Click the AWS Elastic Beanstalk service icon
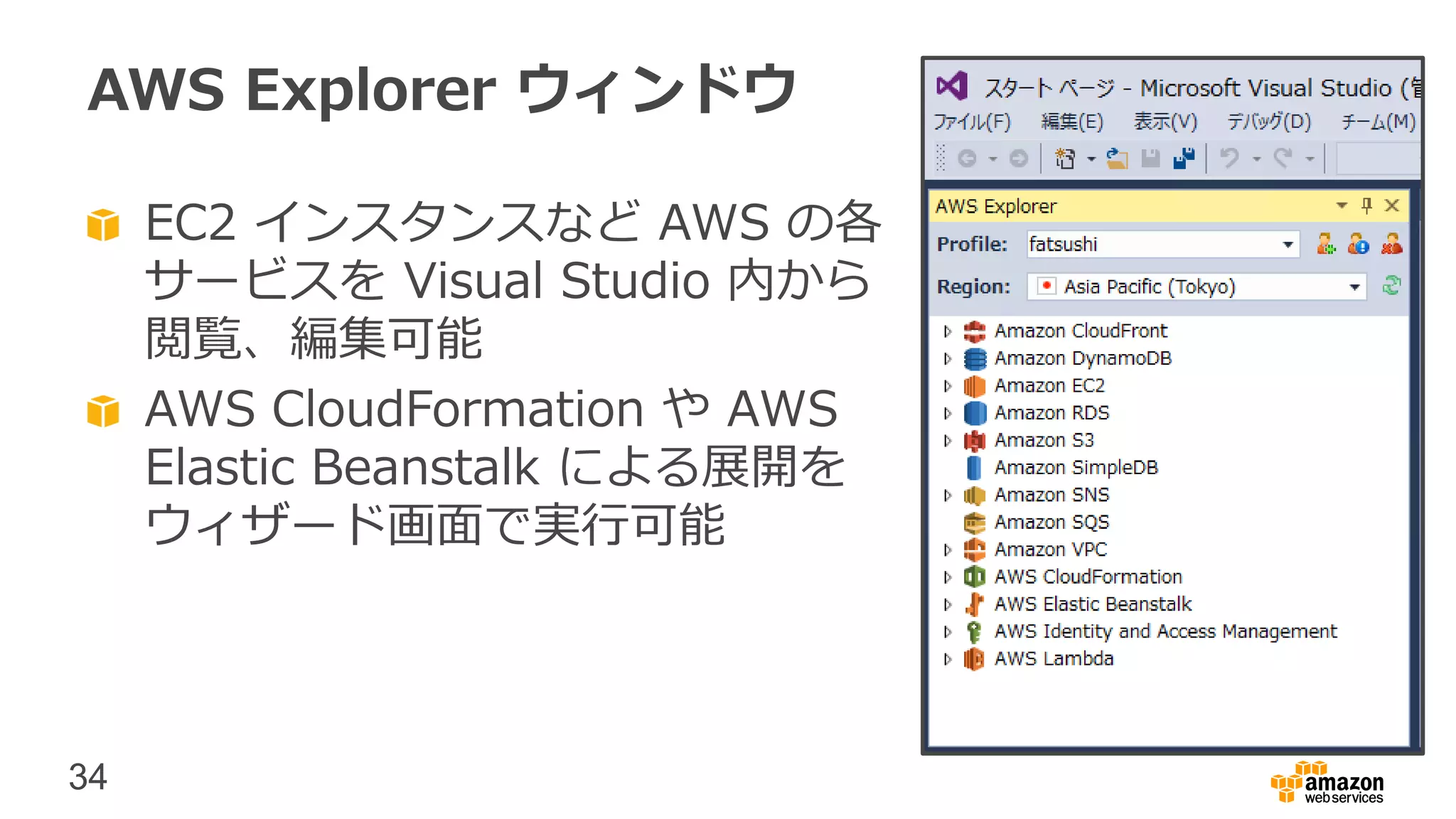Image resolution: width=1456 pixels, height=819 pixels. click(975, 604)
